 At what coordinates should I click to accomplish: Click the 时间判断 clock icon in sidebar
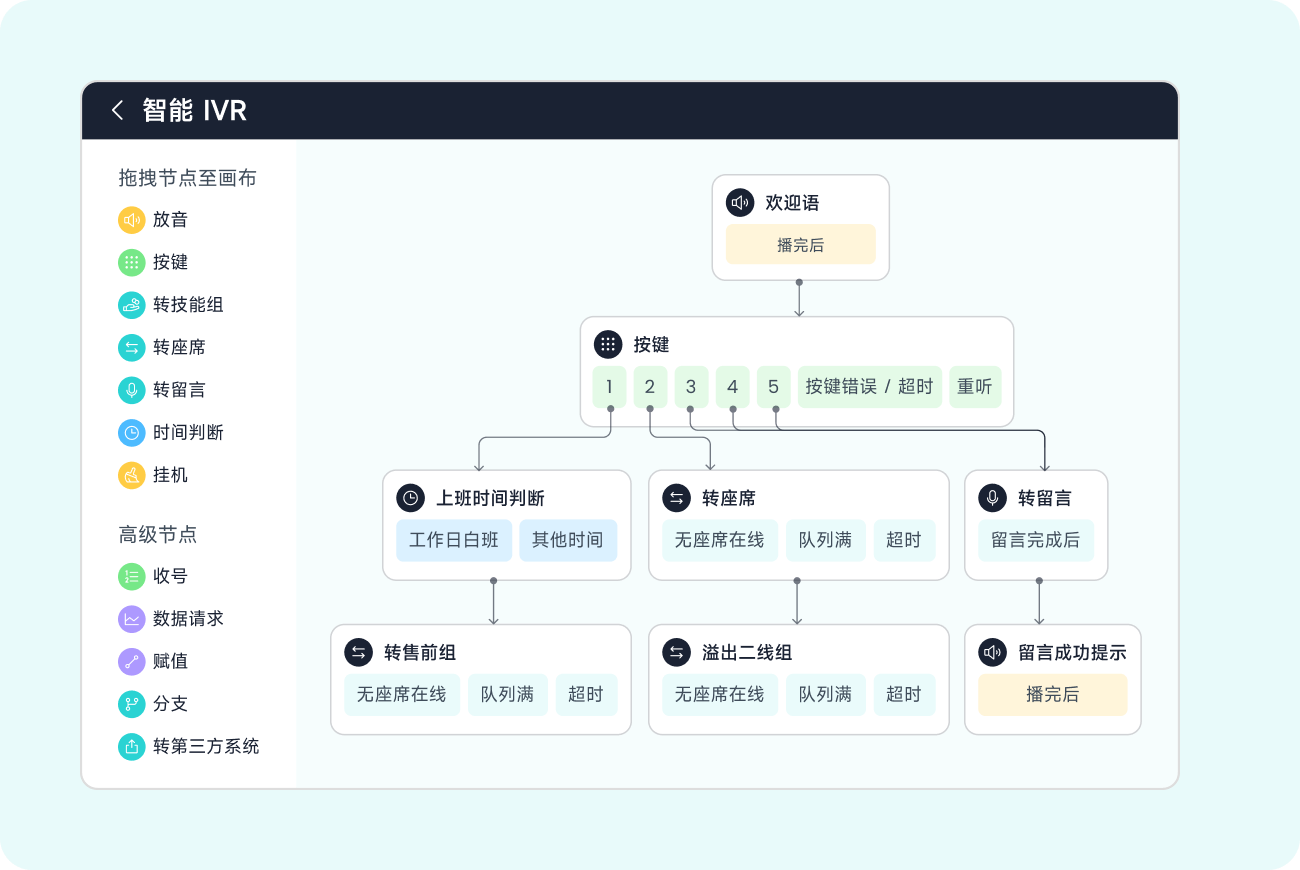[131, 432]
